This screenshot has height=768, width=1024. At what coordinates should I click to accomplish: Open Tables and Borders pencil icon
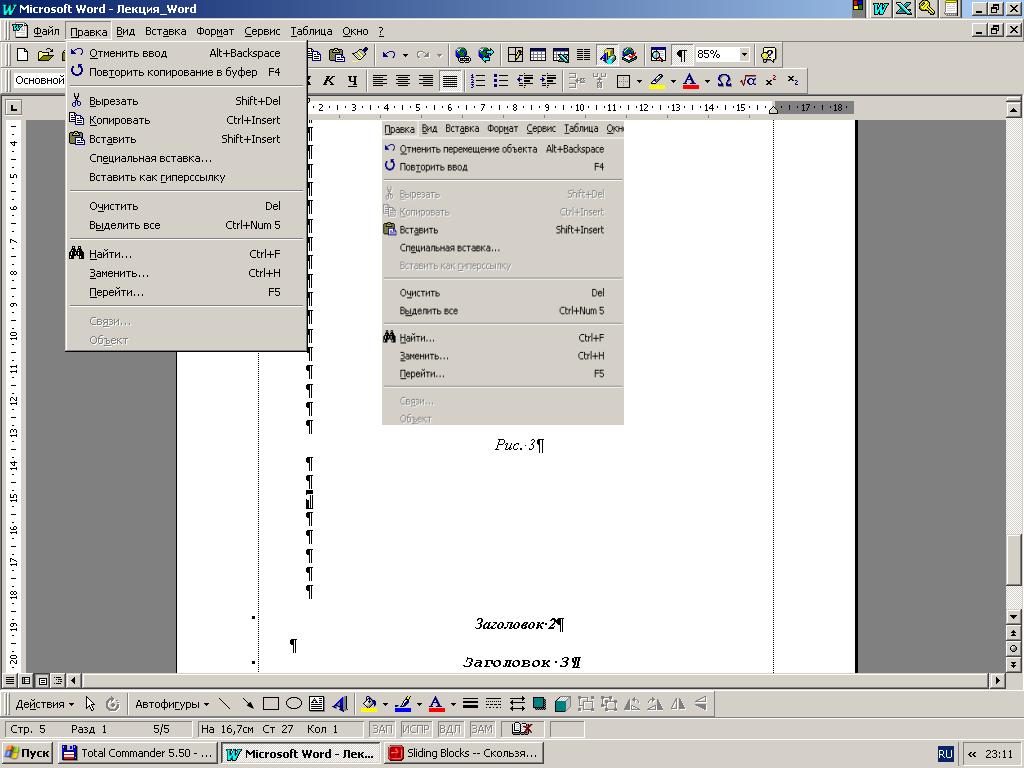pos(515,55)
